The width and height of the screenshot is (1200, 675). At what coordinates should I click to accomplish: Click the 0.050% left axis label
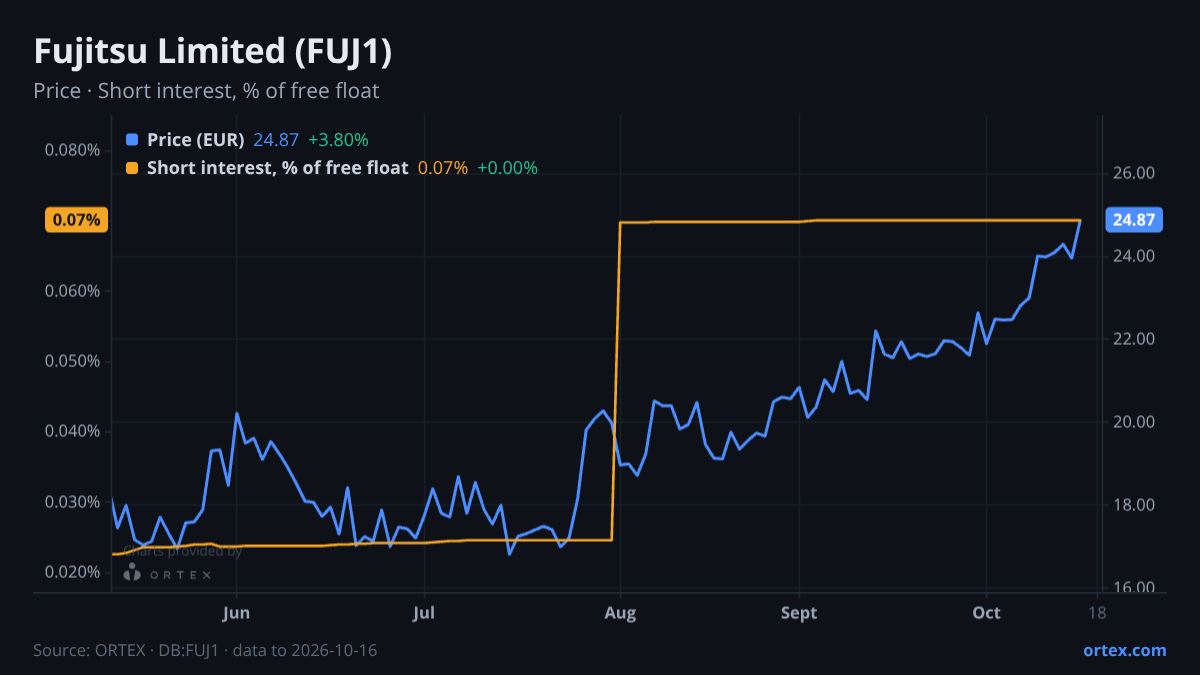[72, 361]
